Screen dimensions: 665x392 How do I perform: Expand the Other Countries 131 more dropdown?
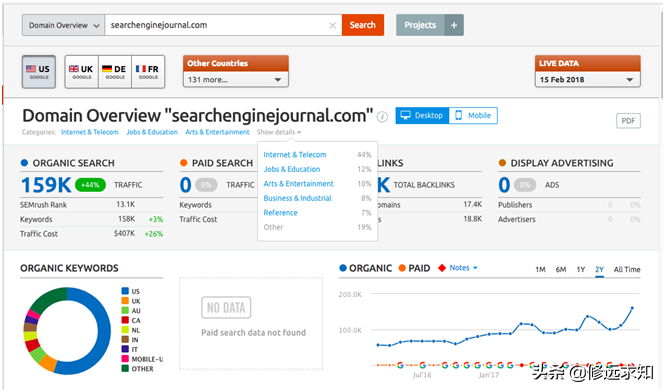click(236, 79)
